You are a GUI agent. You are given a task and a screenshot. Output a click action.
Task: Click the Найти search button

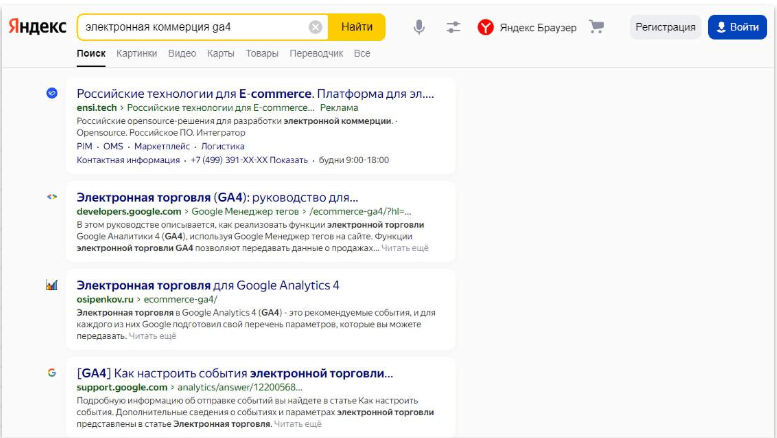tap(356, 27)
